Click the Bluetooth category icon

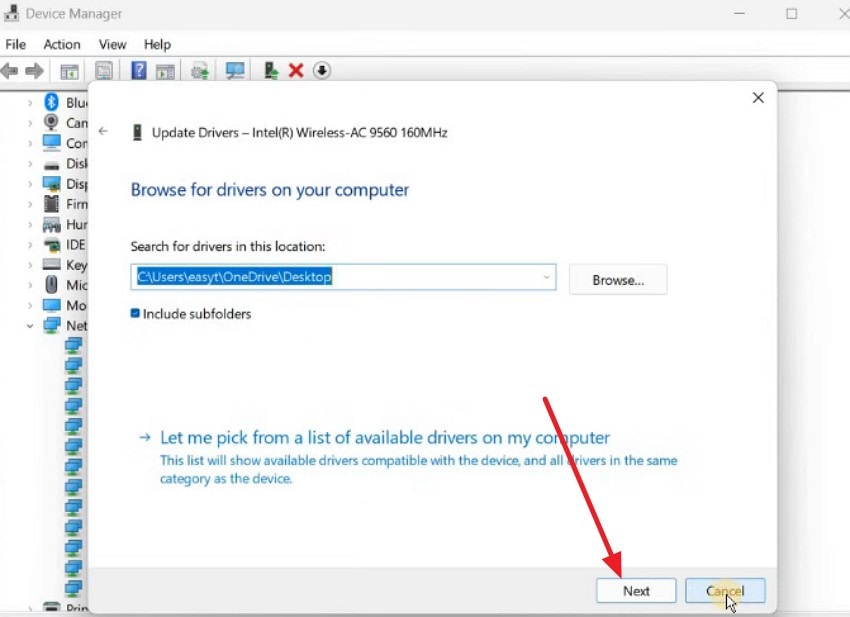point(51,102)
